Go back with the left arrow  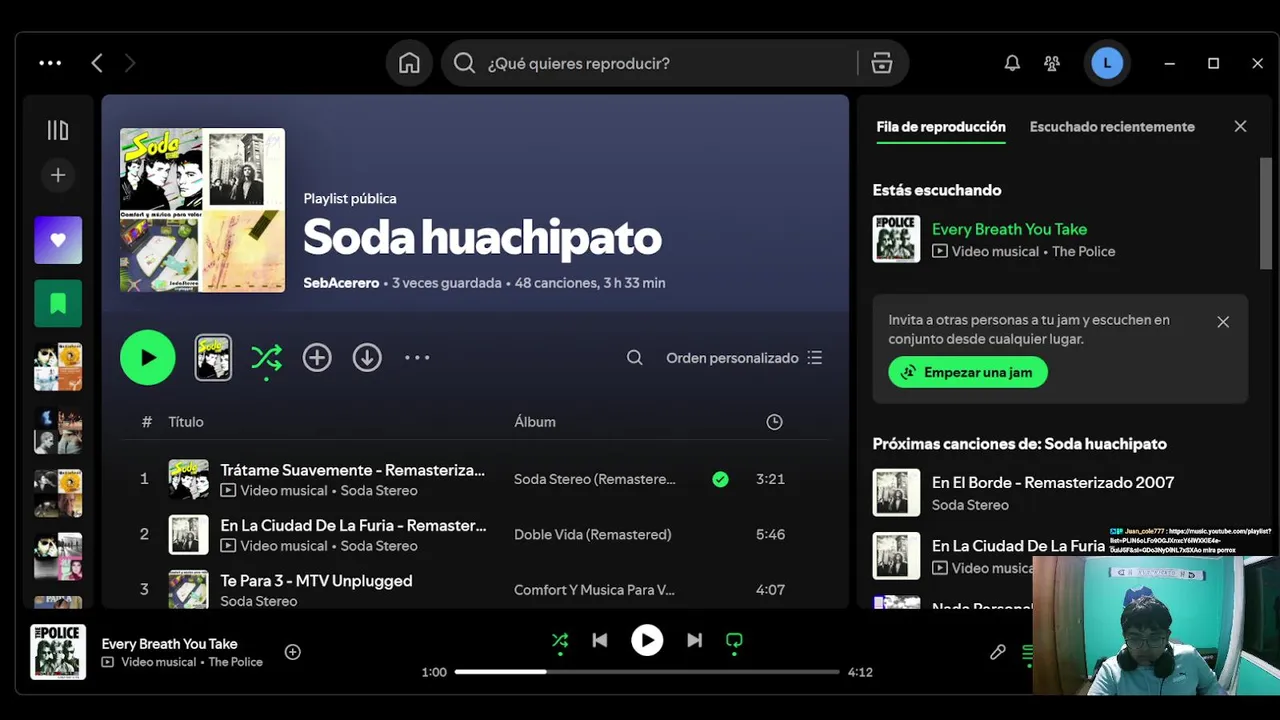point(97,63)
